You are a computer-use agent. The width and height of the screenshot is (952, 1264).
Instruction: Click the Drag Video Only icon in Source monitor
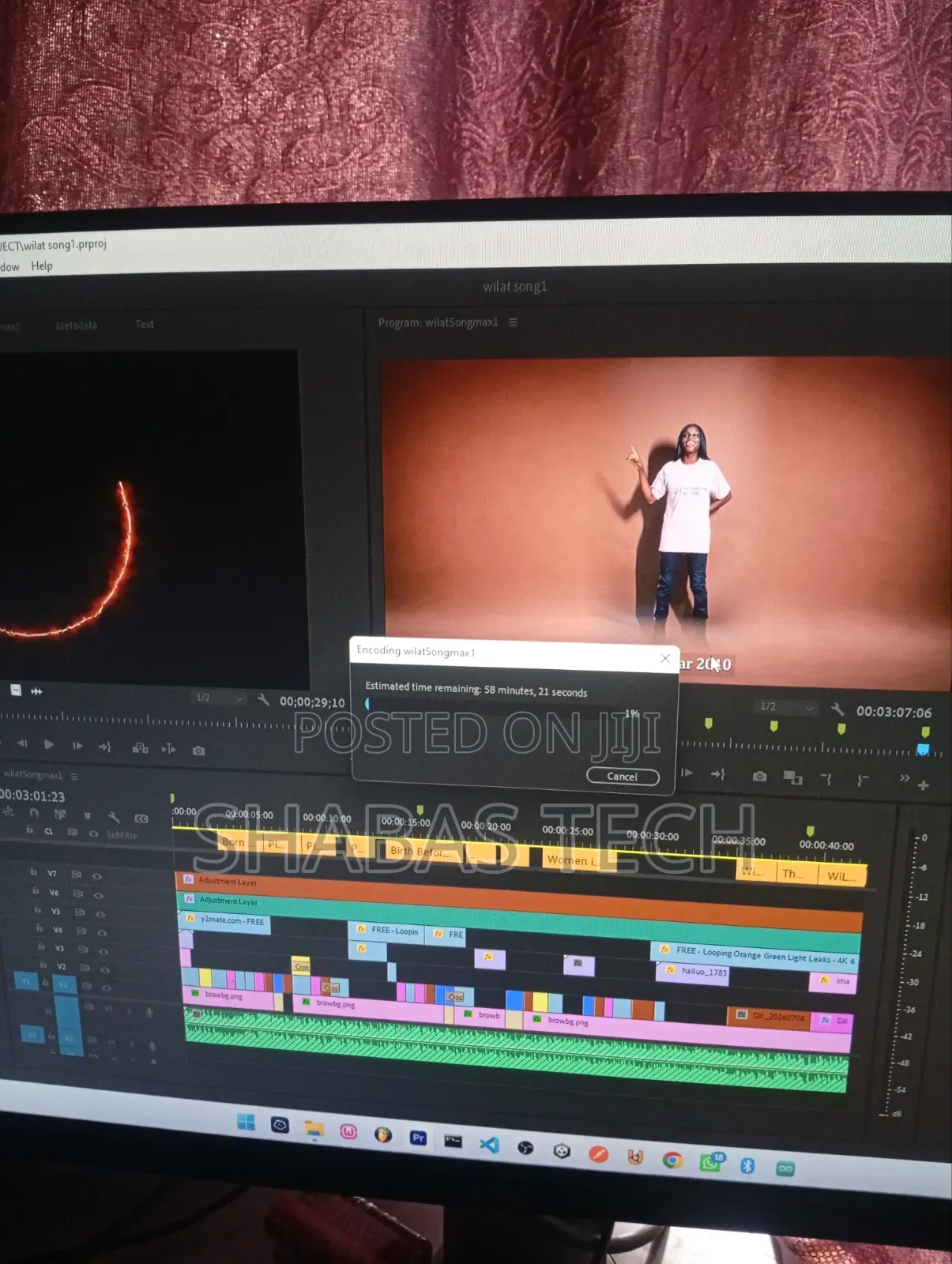tap(16, 690)
